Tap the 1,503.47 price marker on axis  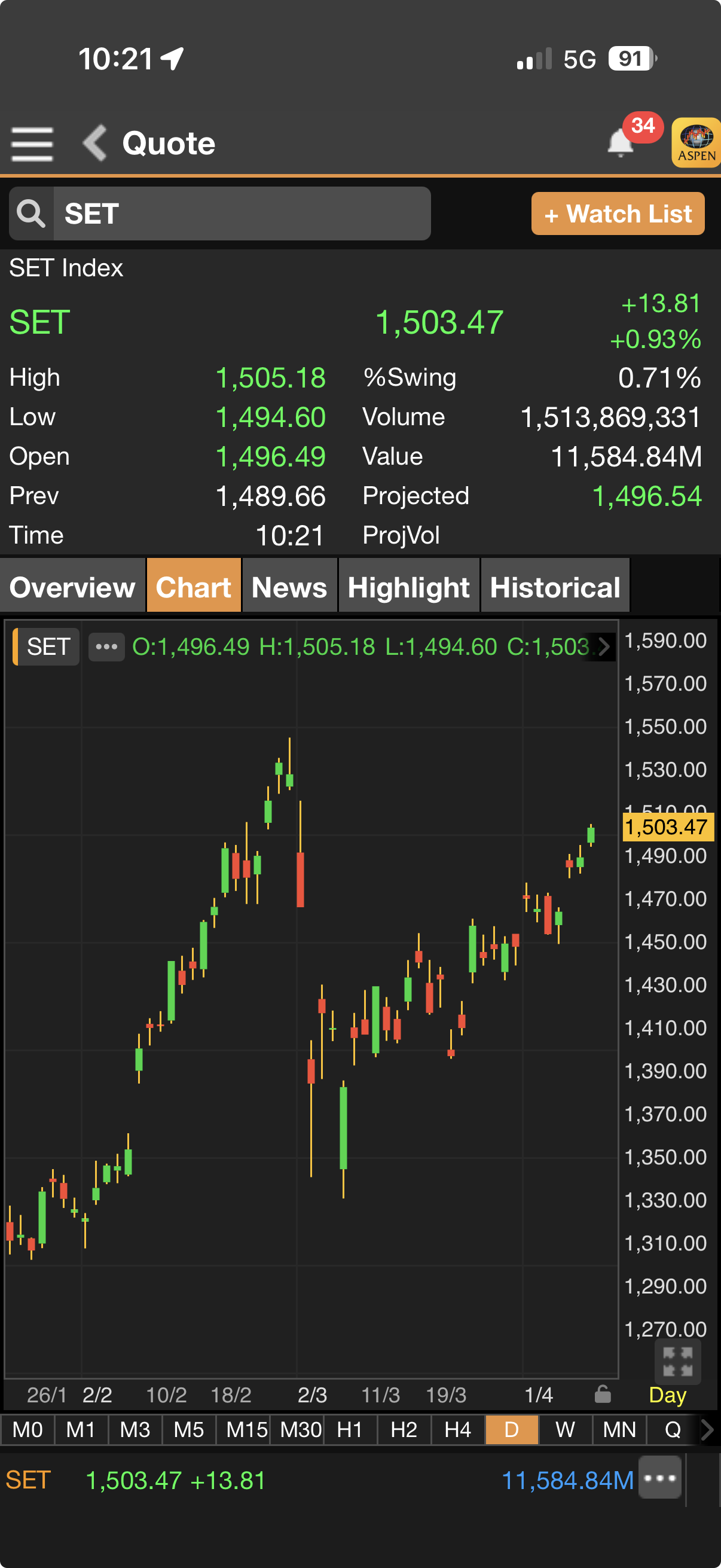click(x=667, y=827)
